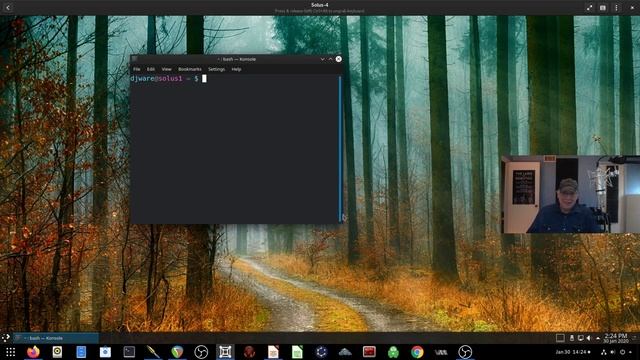This screenshot has width=640, height=360.
Task: Open the File menu in Konsole
Action: point(137,69)
